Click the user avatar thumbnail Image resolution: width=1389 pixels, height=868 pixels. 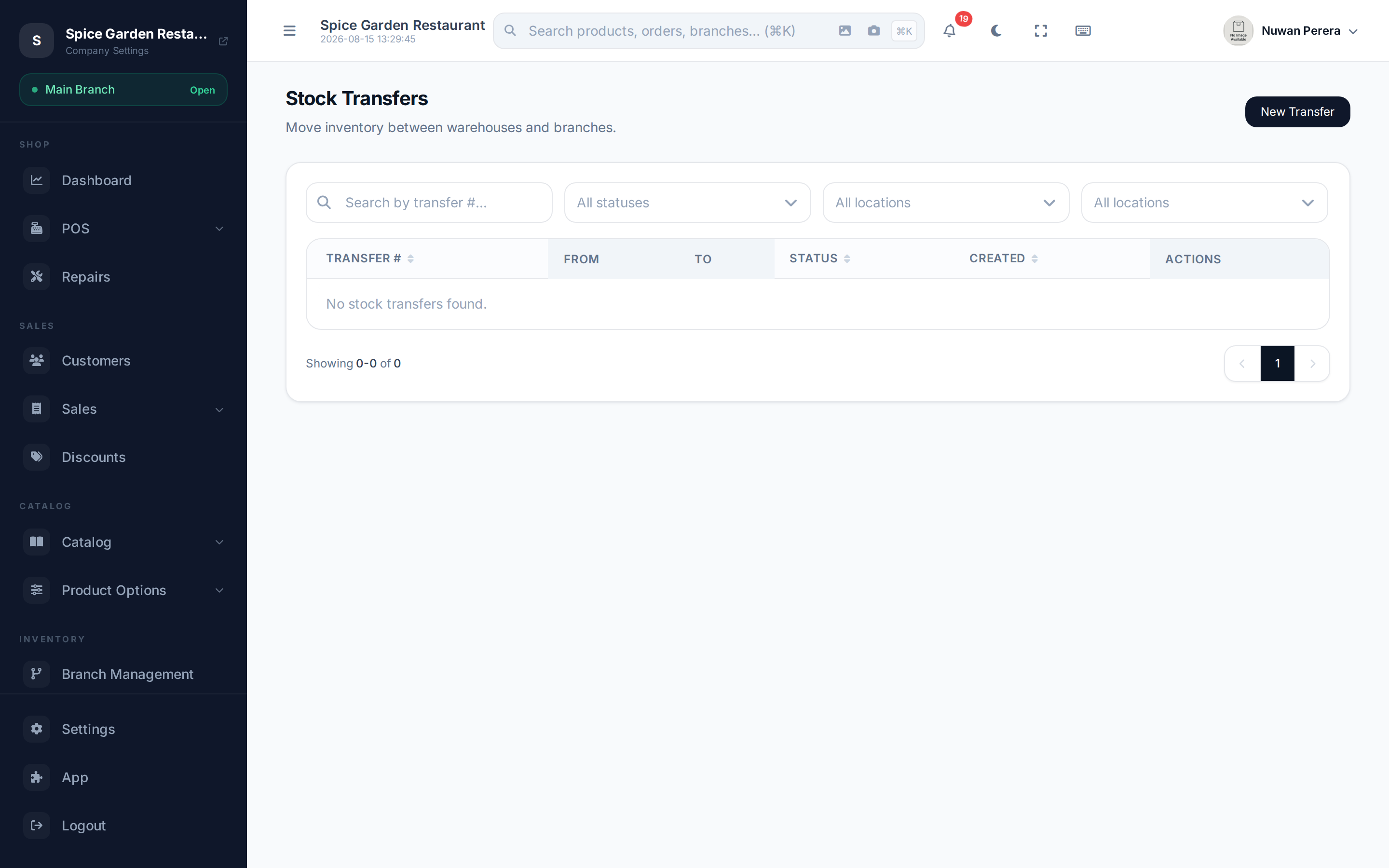[1238, 30]
